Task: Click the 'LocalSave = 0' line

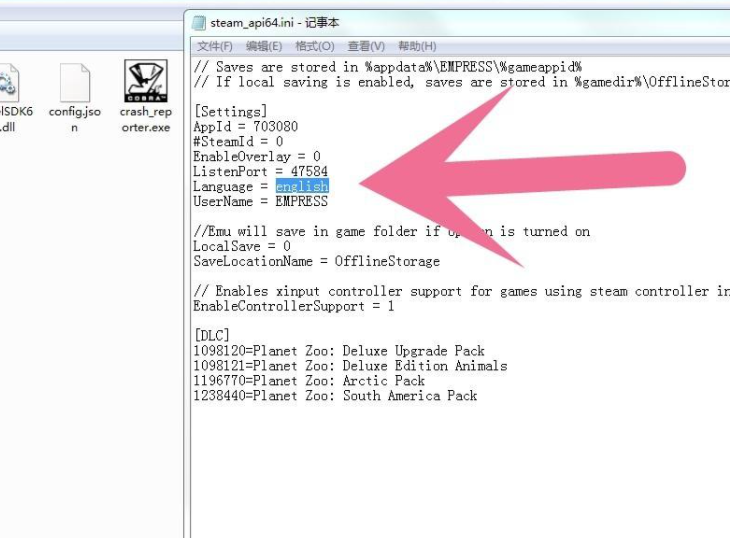Action: click(x=242, y=246)
